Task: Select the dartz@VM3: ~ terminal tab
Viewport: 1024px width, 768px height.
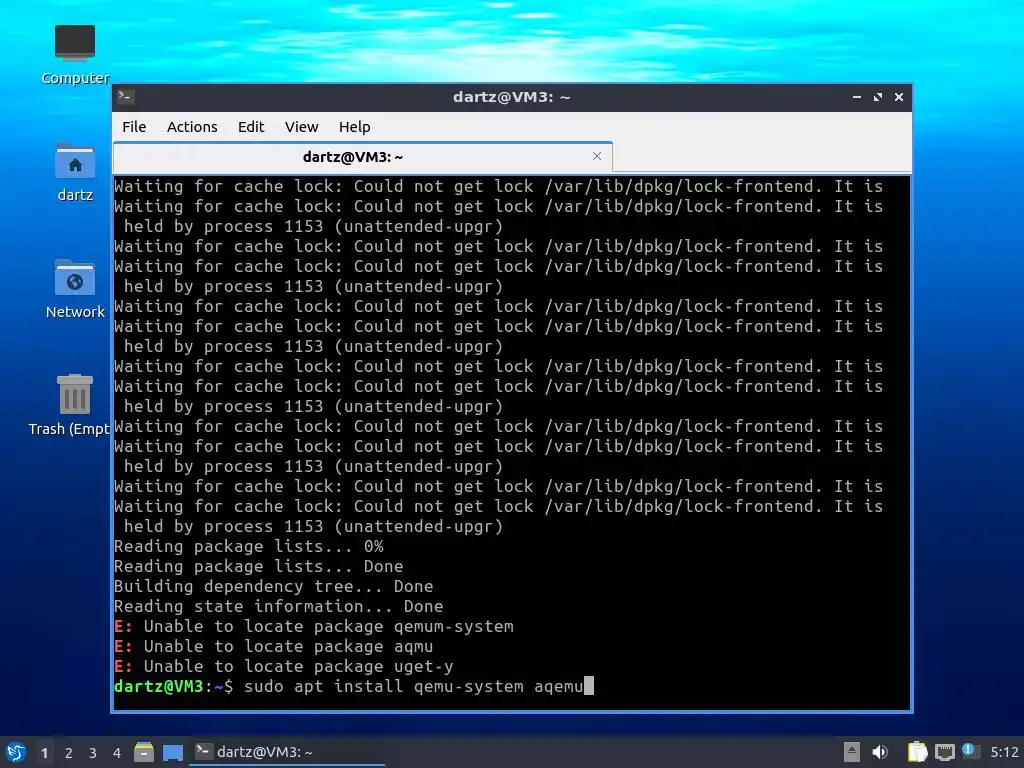Action: point(362,157)
